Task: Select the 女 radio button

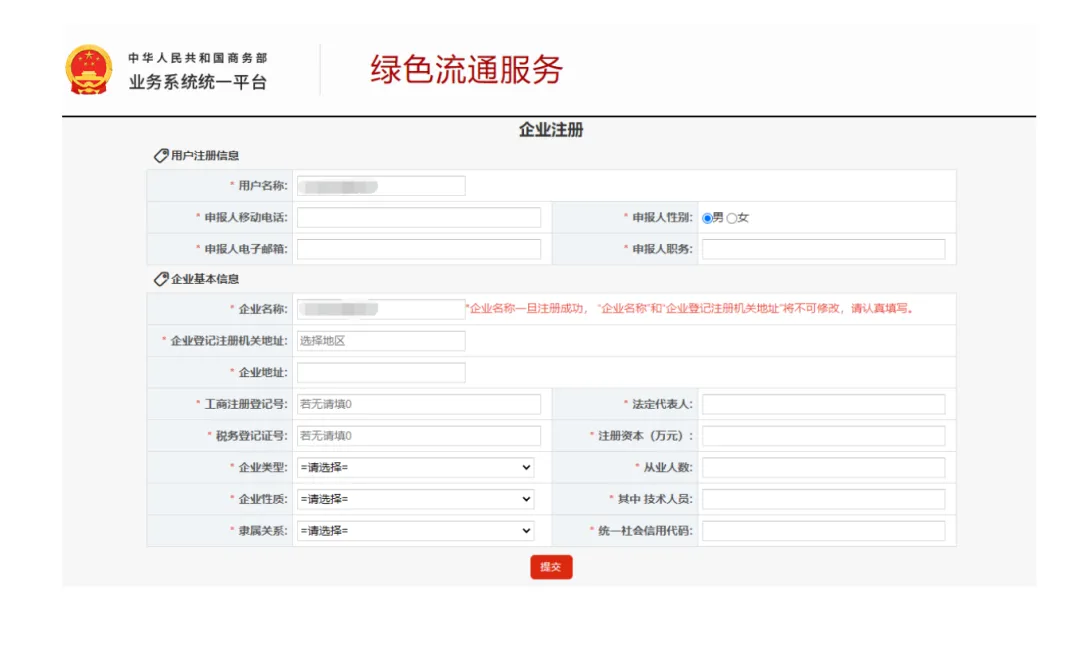Action: tap(731, 218)
